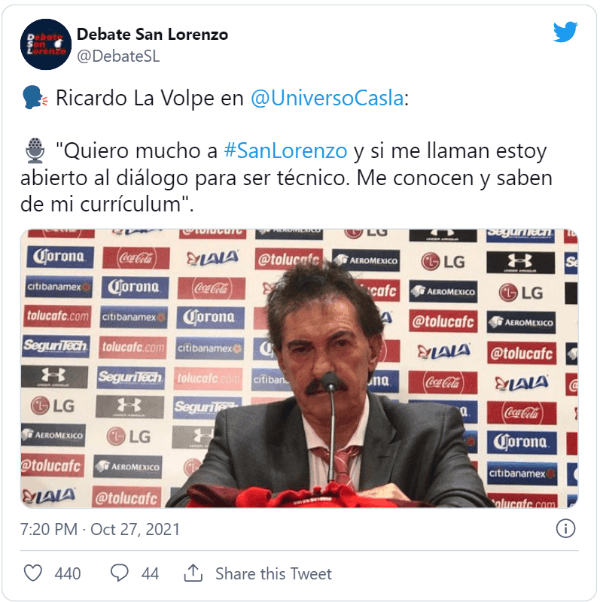
Task: Open Debate San Lorenzo profile avatar
Action: click(x=46, y=44)
